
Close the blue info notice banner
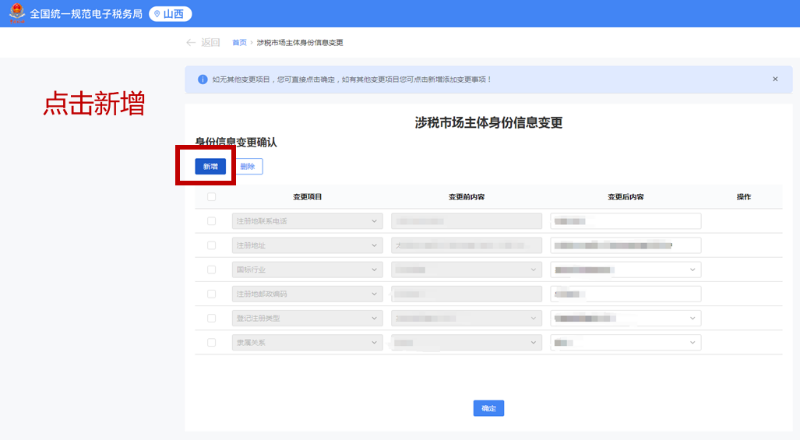tap(774, 79)
